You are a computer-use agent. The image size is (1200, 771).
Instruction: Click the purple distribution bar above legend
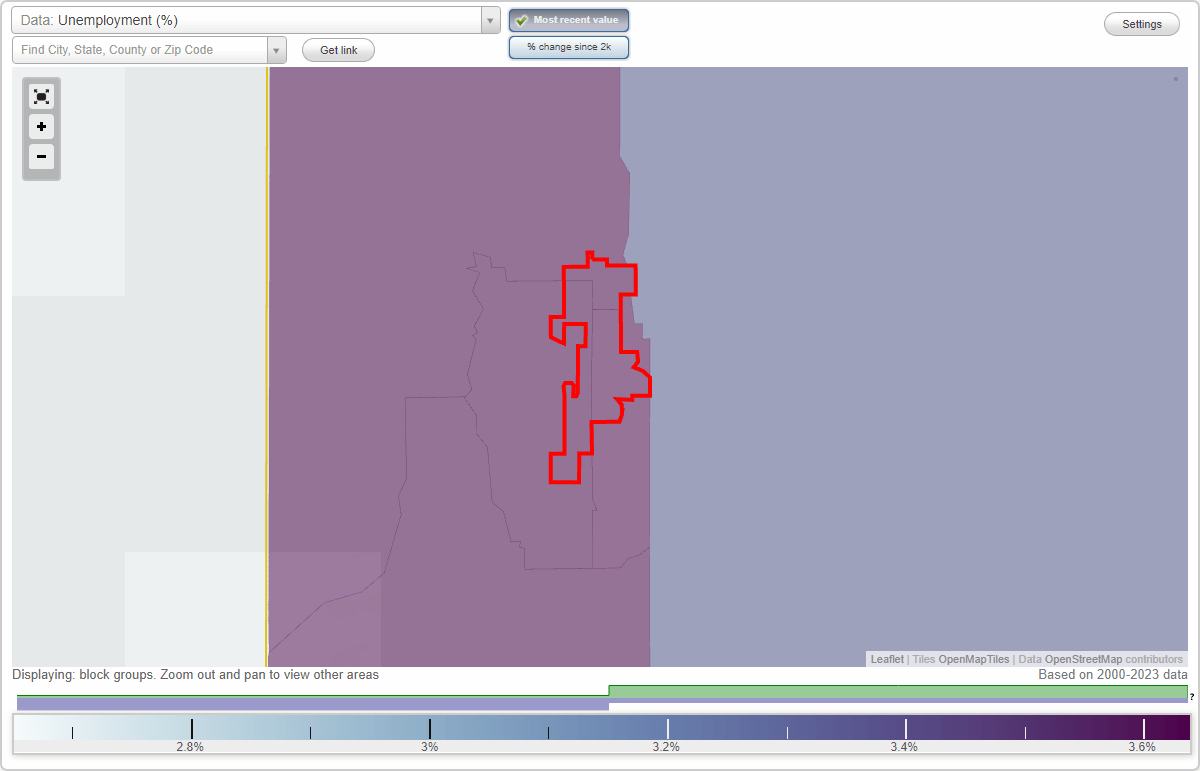point(313,704)
